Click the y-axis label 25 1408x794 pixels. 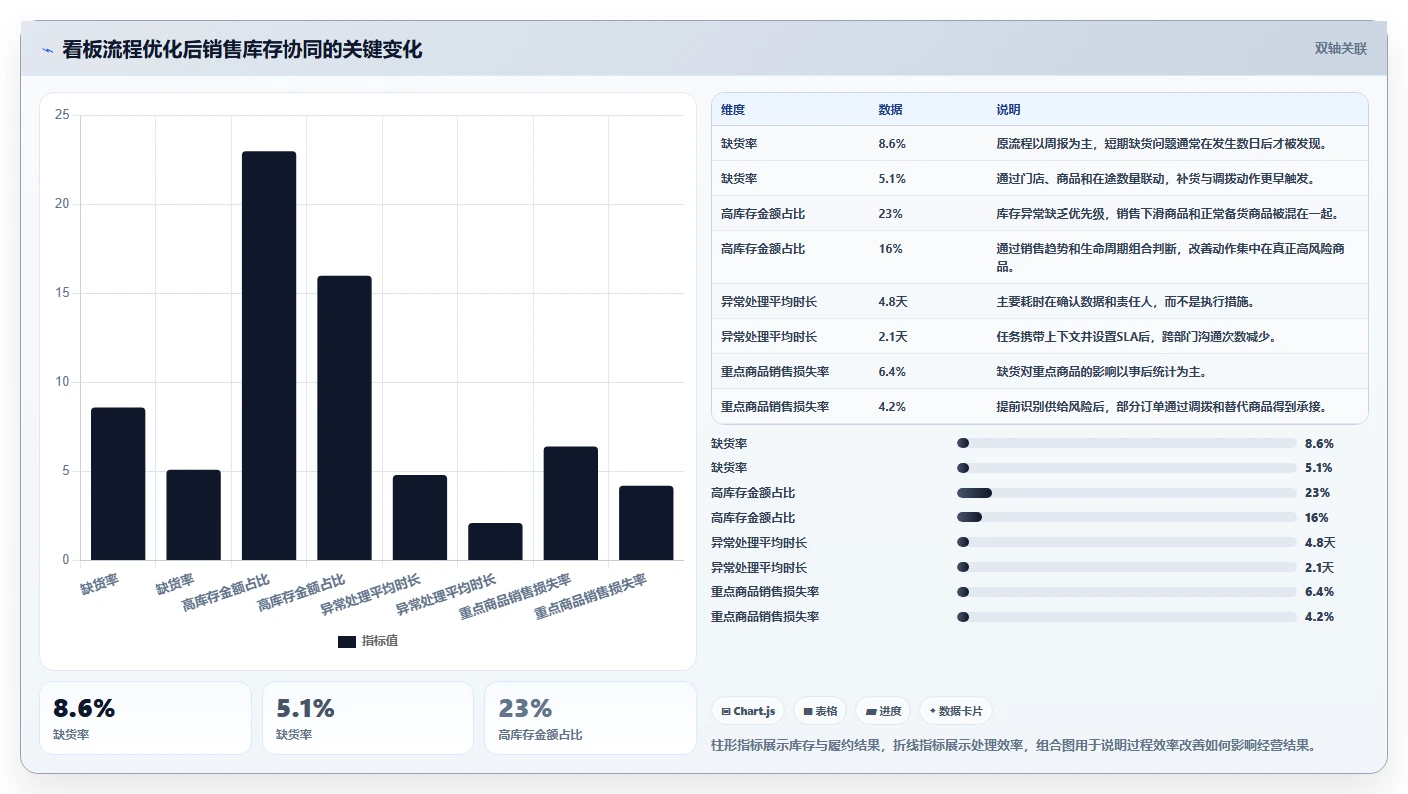point(62,115)
